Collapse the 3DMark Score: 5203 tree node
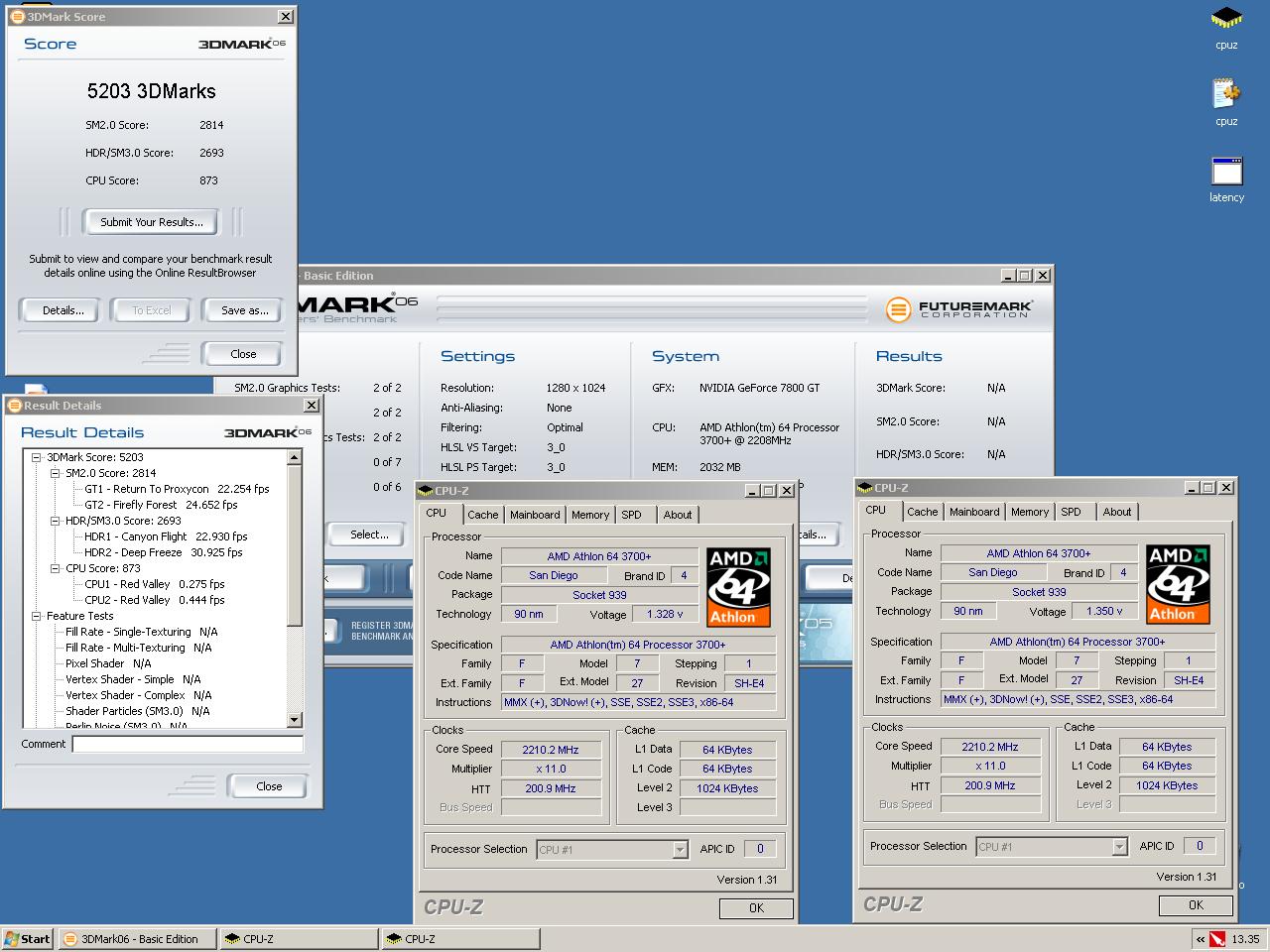Screen dimensions: 1270x952 click(x=36, y=457)
